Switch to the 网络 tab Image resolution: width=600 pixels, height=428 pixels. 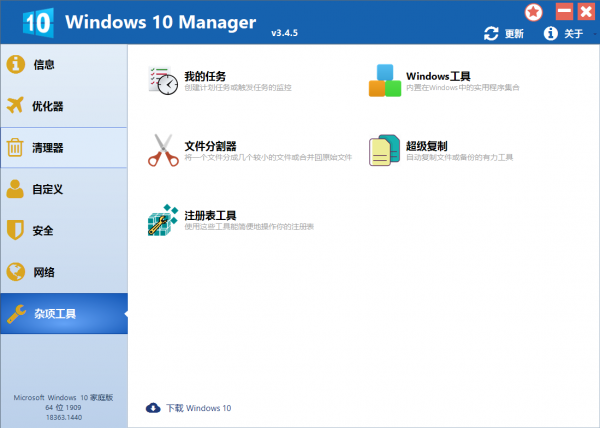pyautogui.click(x=64, y=272)
